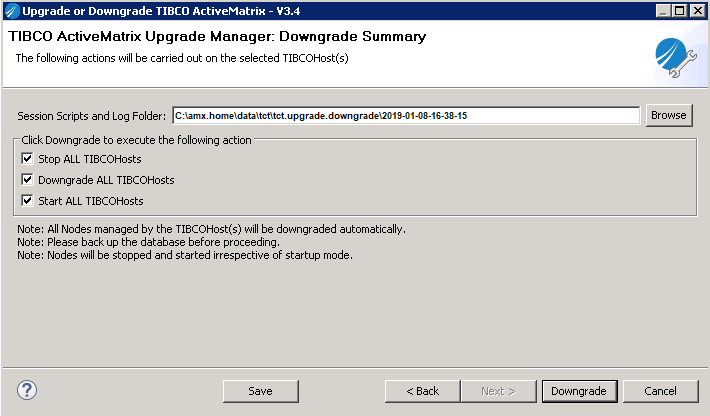Disable the Start ALL TIBCOHosts option
Screen dimensions: 710x416
tap(27, 201)
